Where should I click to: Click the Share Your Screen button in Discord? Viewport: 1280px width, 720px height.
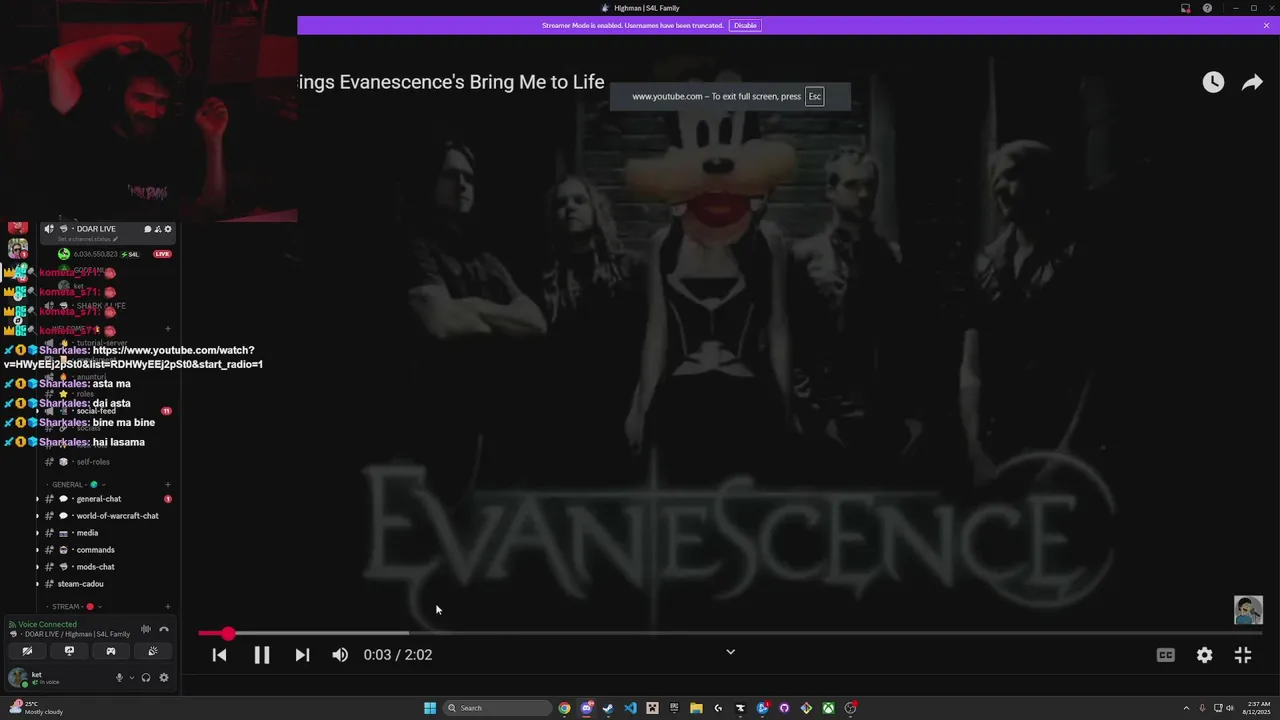(69, 651)
